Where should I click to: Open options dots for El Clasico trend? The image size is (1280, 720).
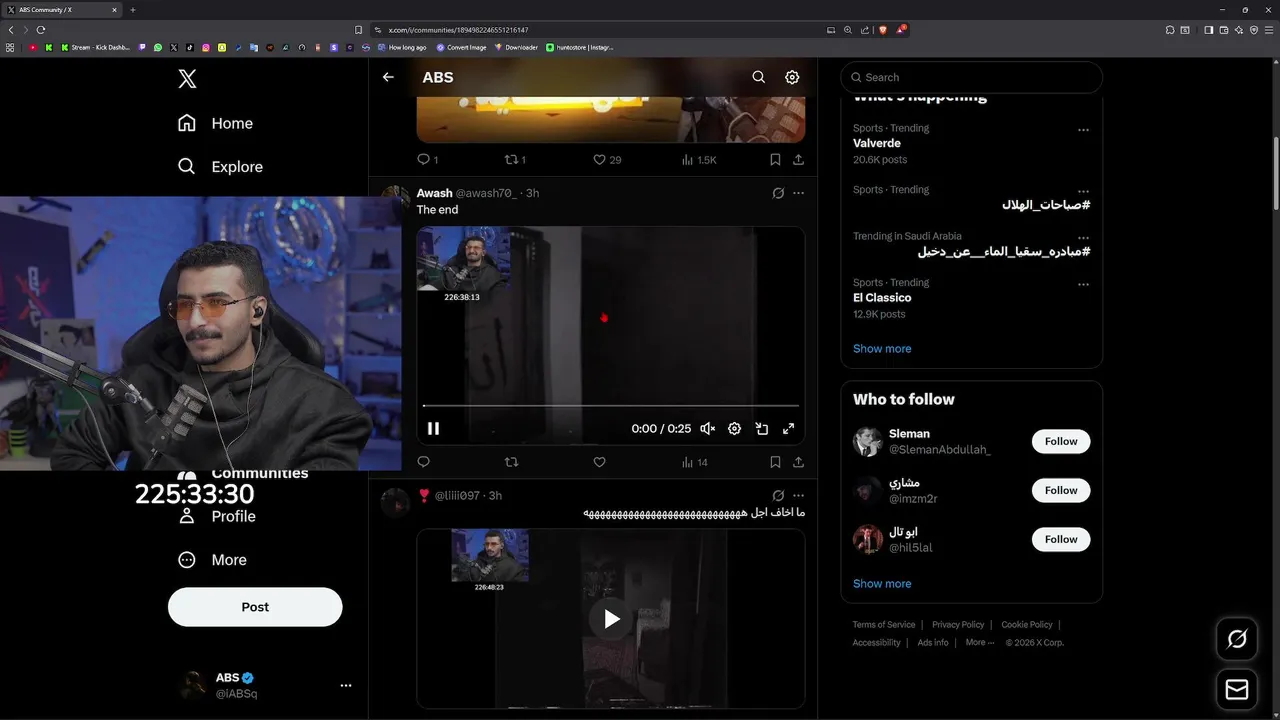coord(1083,284)
